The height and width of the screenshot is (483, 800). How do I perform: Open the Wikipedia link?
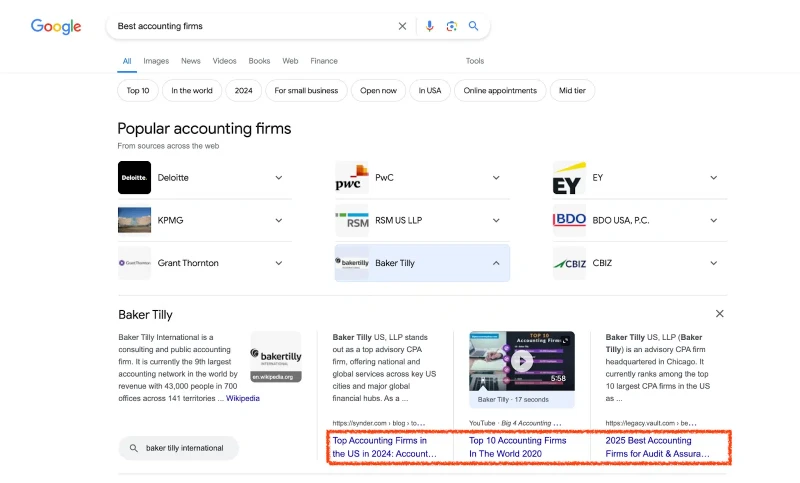pos(243,398)
